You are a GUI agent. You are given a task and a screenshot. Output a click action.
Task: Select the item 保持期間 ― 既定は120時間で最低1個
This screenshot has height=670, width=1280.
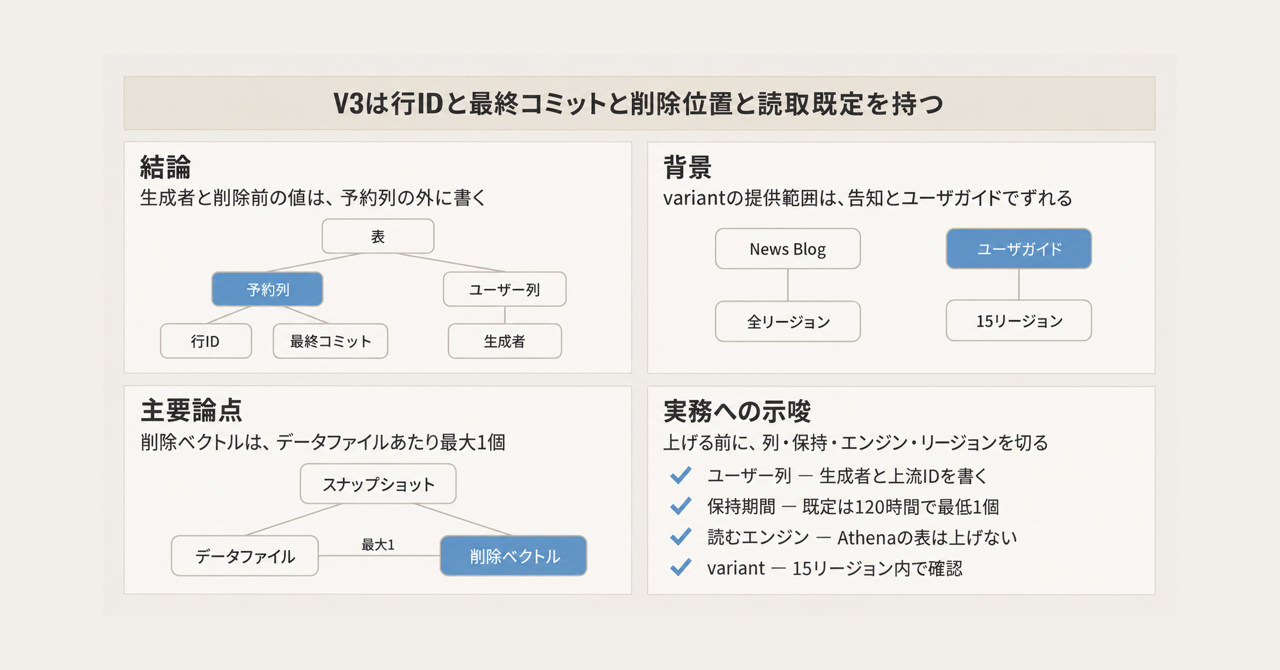[853, 507]
